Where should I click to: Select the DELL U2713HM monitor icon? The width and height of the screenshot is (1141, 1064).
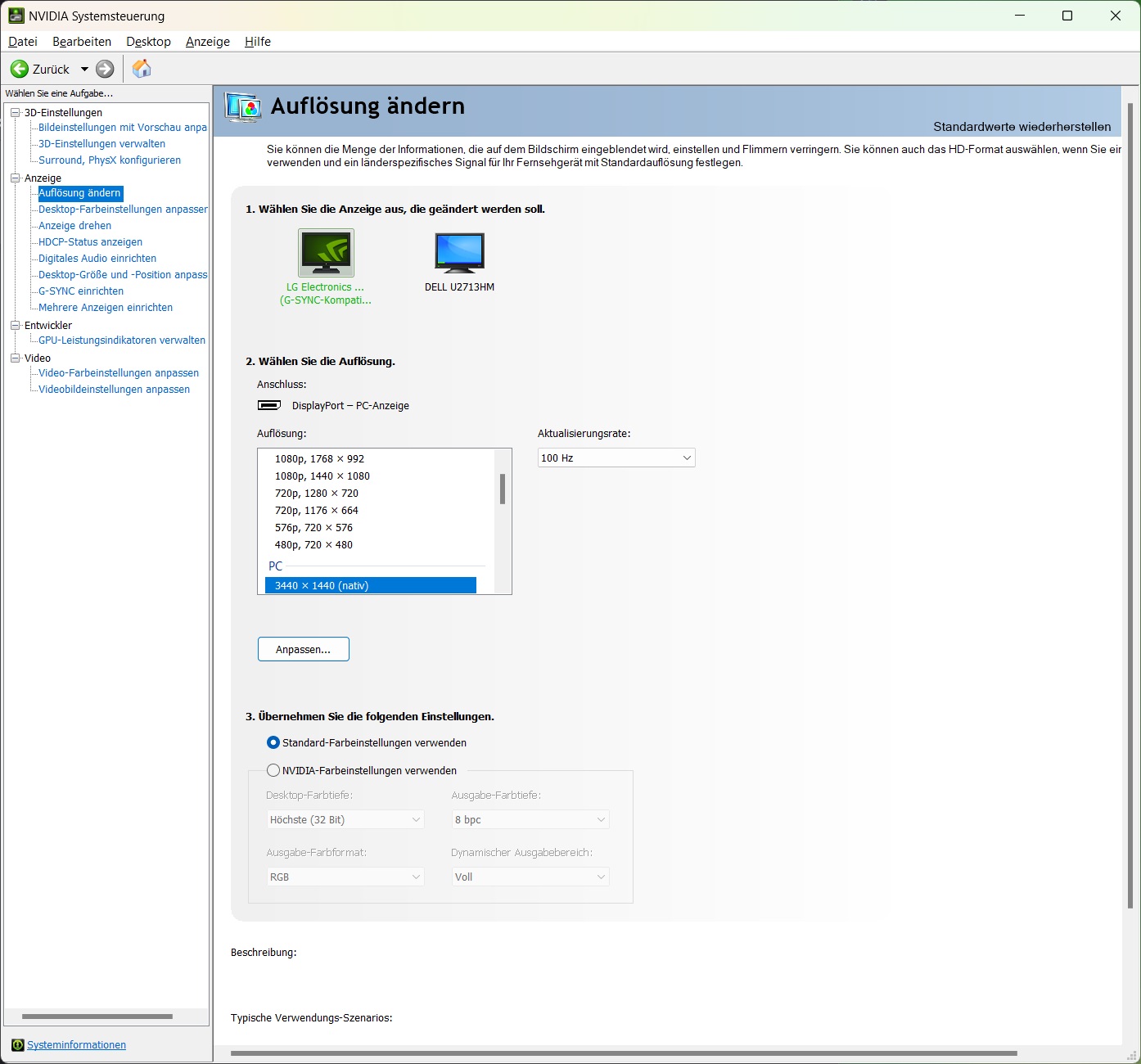[x=459, y=253]
